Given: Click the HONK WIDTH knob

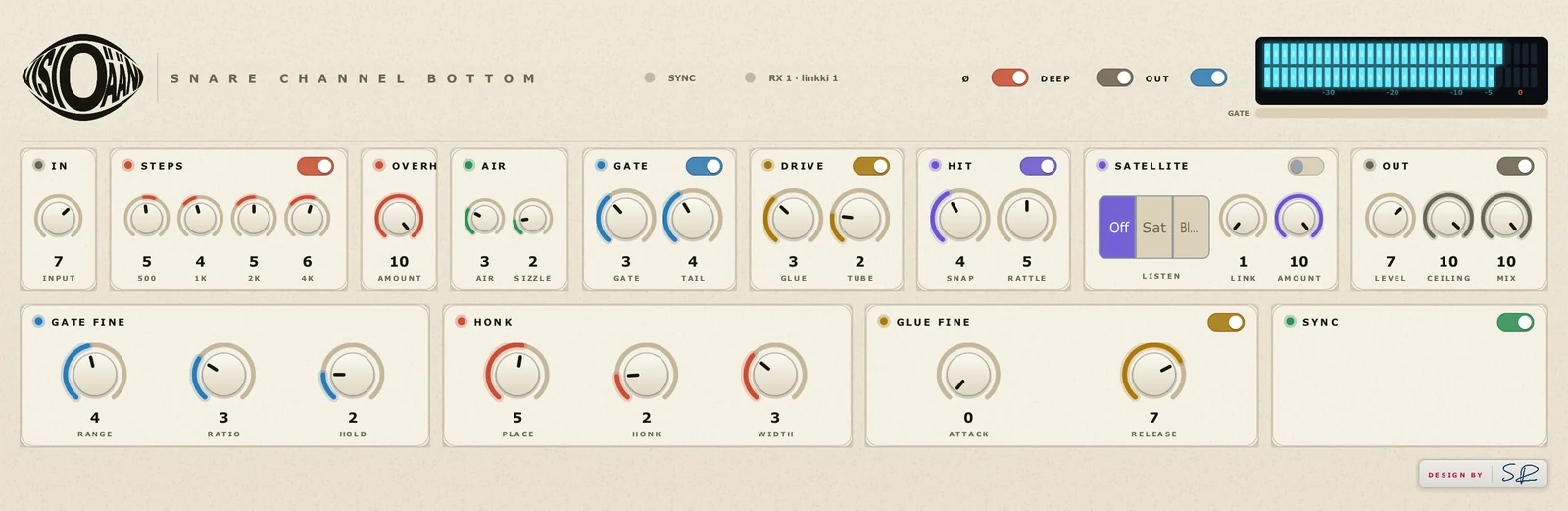Looking at the screenshot, I should (775, 374).
